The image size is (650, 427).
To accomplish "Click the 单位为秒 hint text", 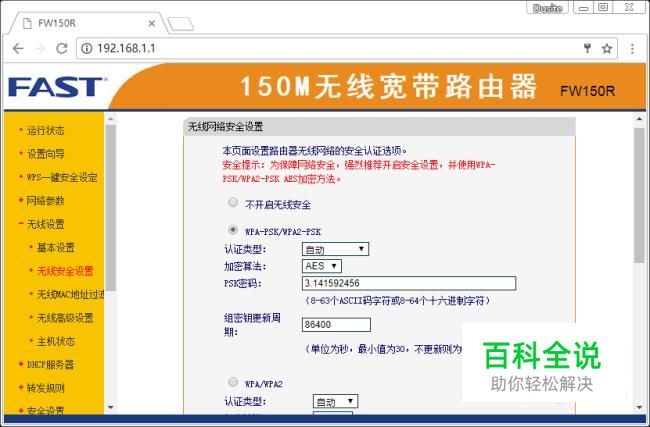I will [383, 349].
